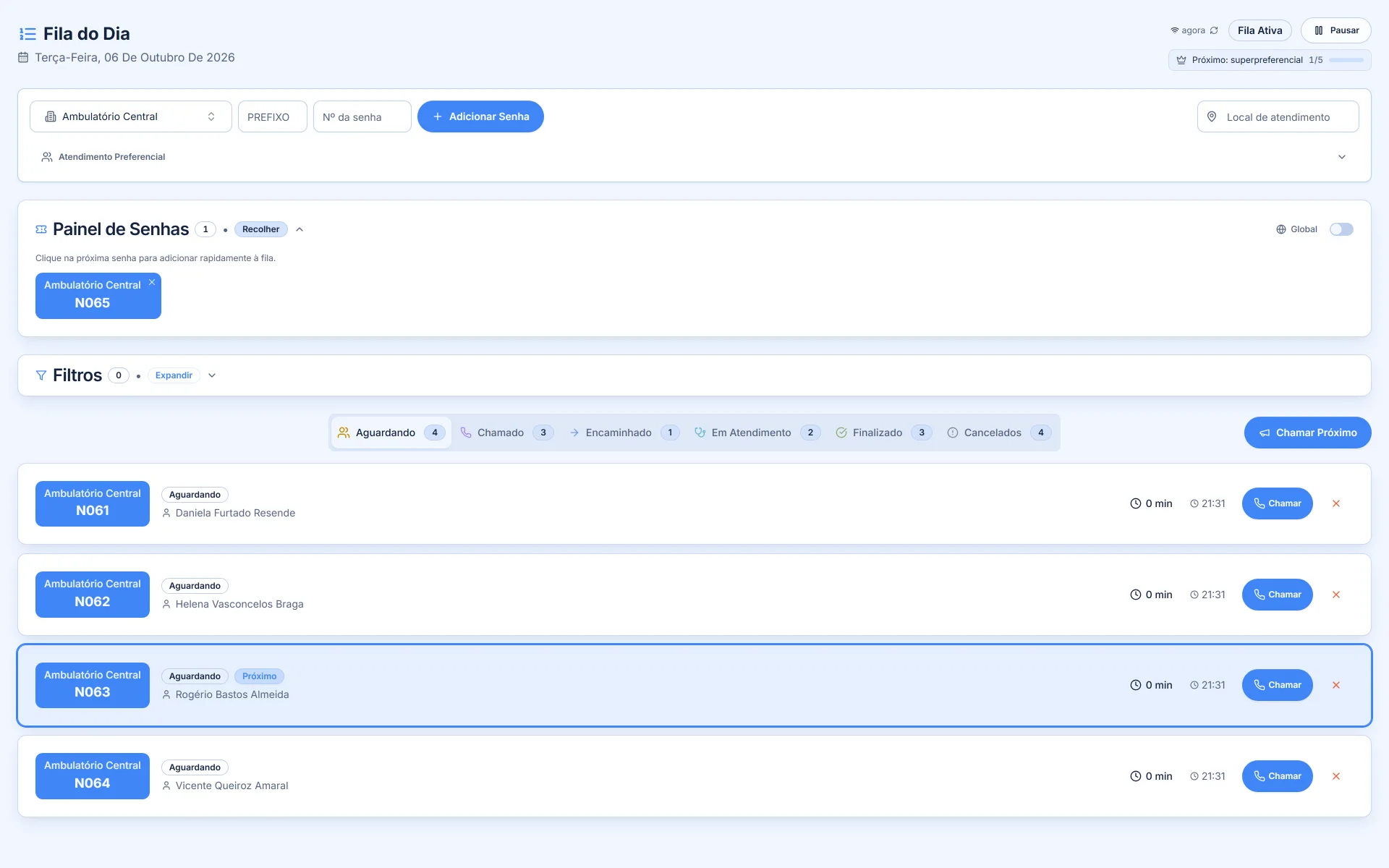This screenshot has height=868, width=1389.
Task: Select the Aguardando tab
Action: (391, 433)
